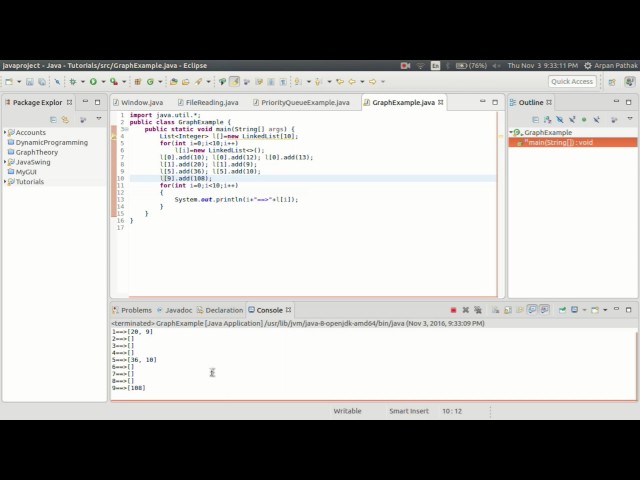Image resolution: width=640 pixels, height=480 pixels.
Task: Collapse the GraphExample node in Outline
Action: click(511, 132)
